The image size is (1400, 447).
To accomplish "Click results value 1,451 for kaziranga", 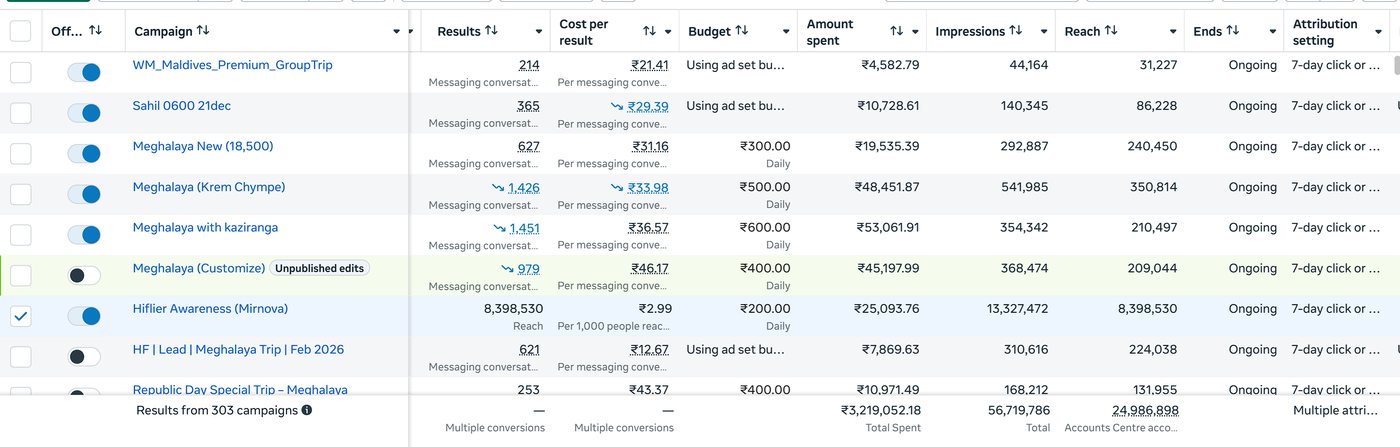I will (524, 228).
